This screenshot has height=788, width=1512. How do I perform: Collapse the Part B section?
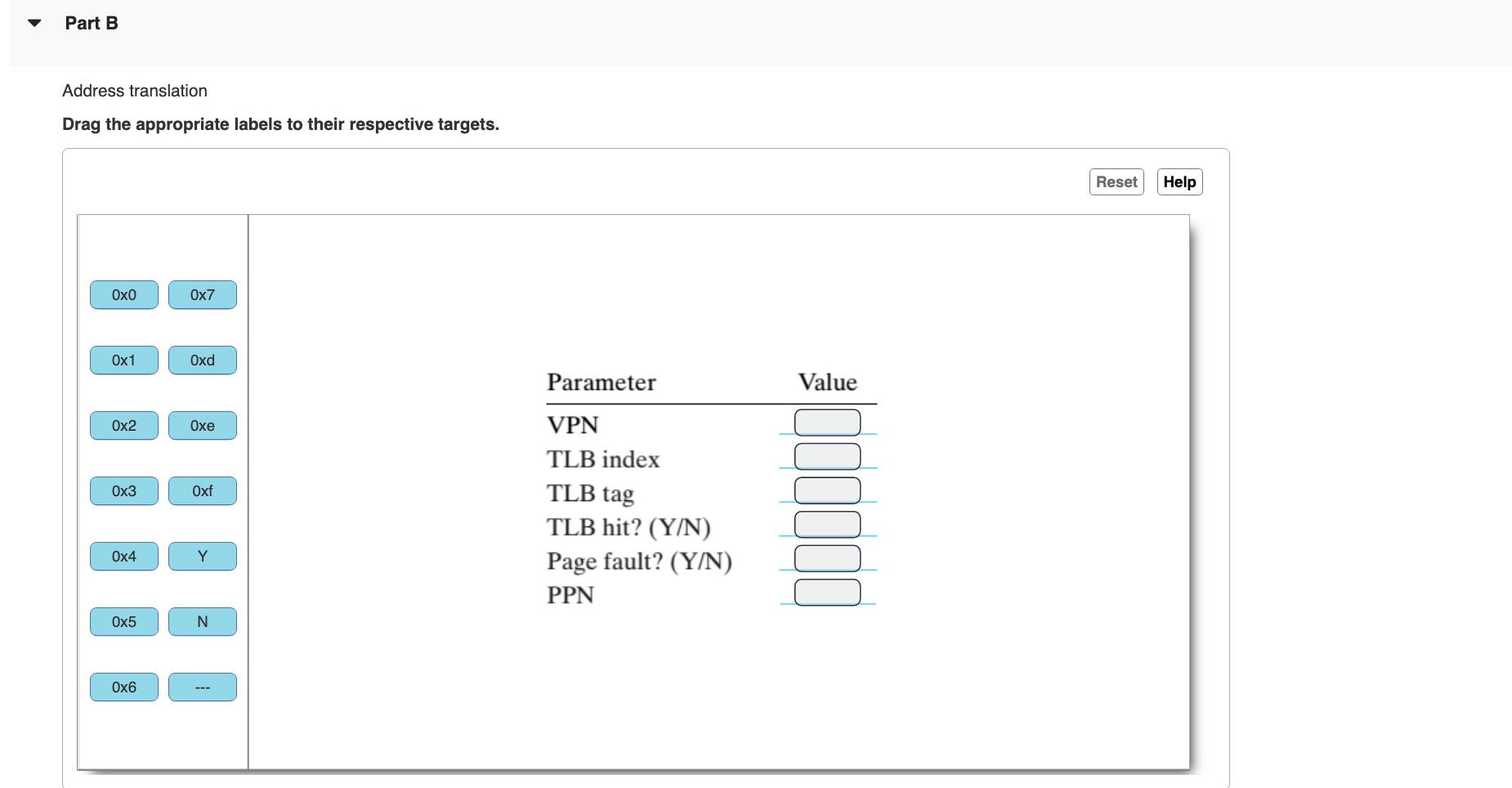click(x=34, y=23)
